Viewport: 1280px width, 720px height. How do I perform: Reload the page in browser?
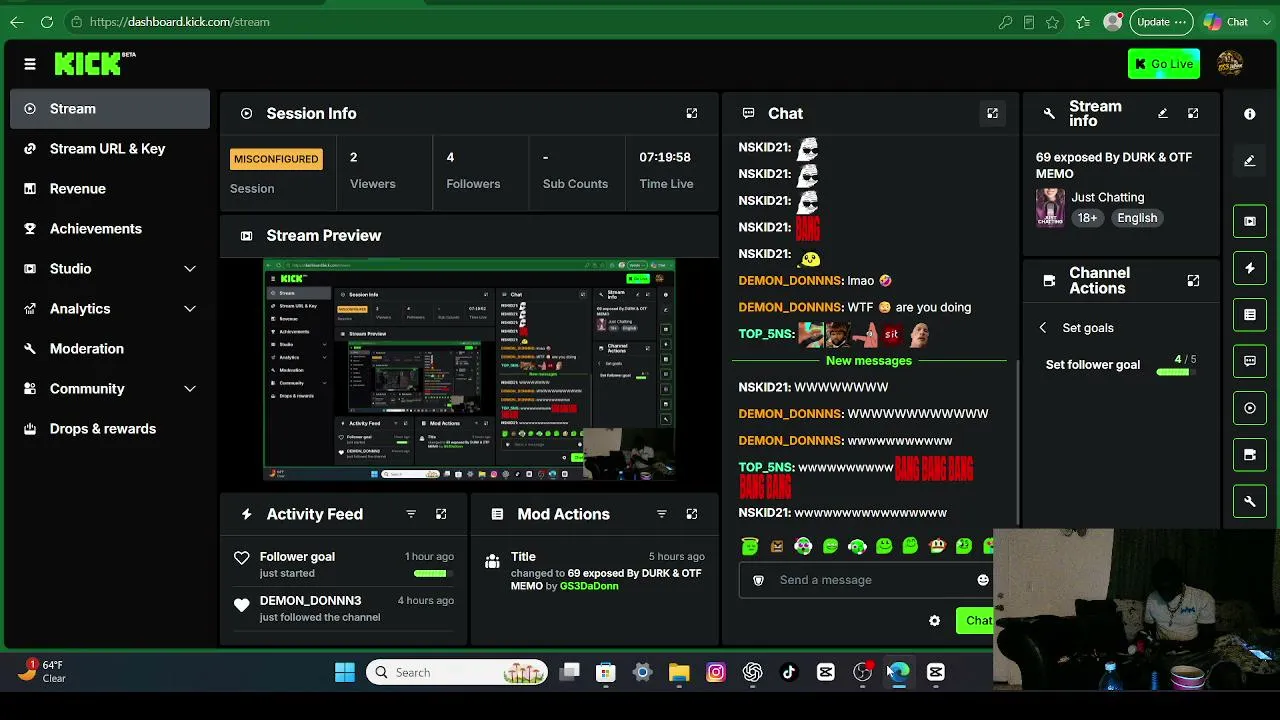point(47,22)
